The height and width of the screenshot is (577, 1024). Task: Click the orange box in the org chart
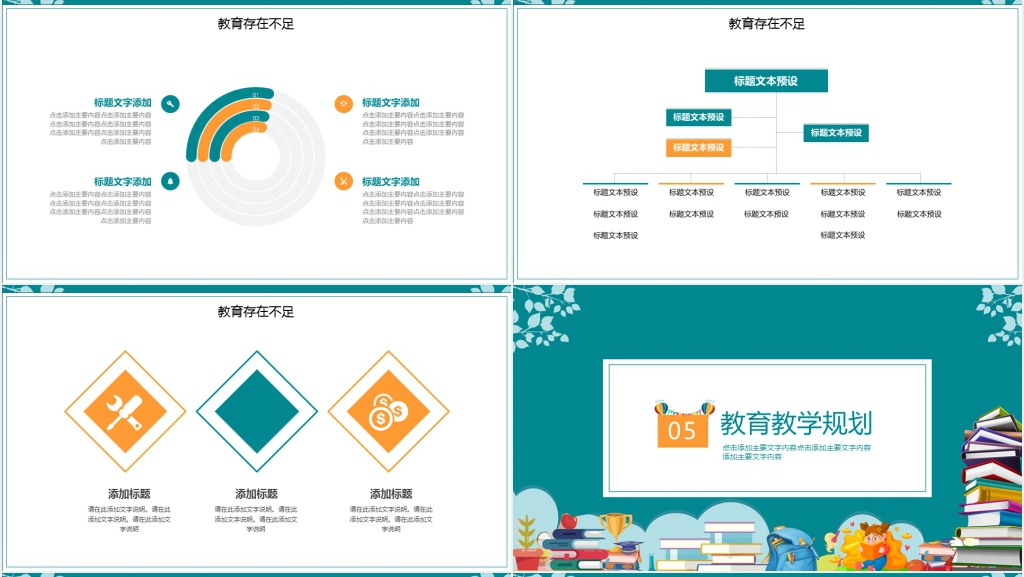pos(699,148)
